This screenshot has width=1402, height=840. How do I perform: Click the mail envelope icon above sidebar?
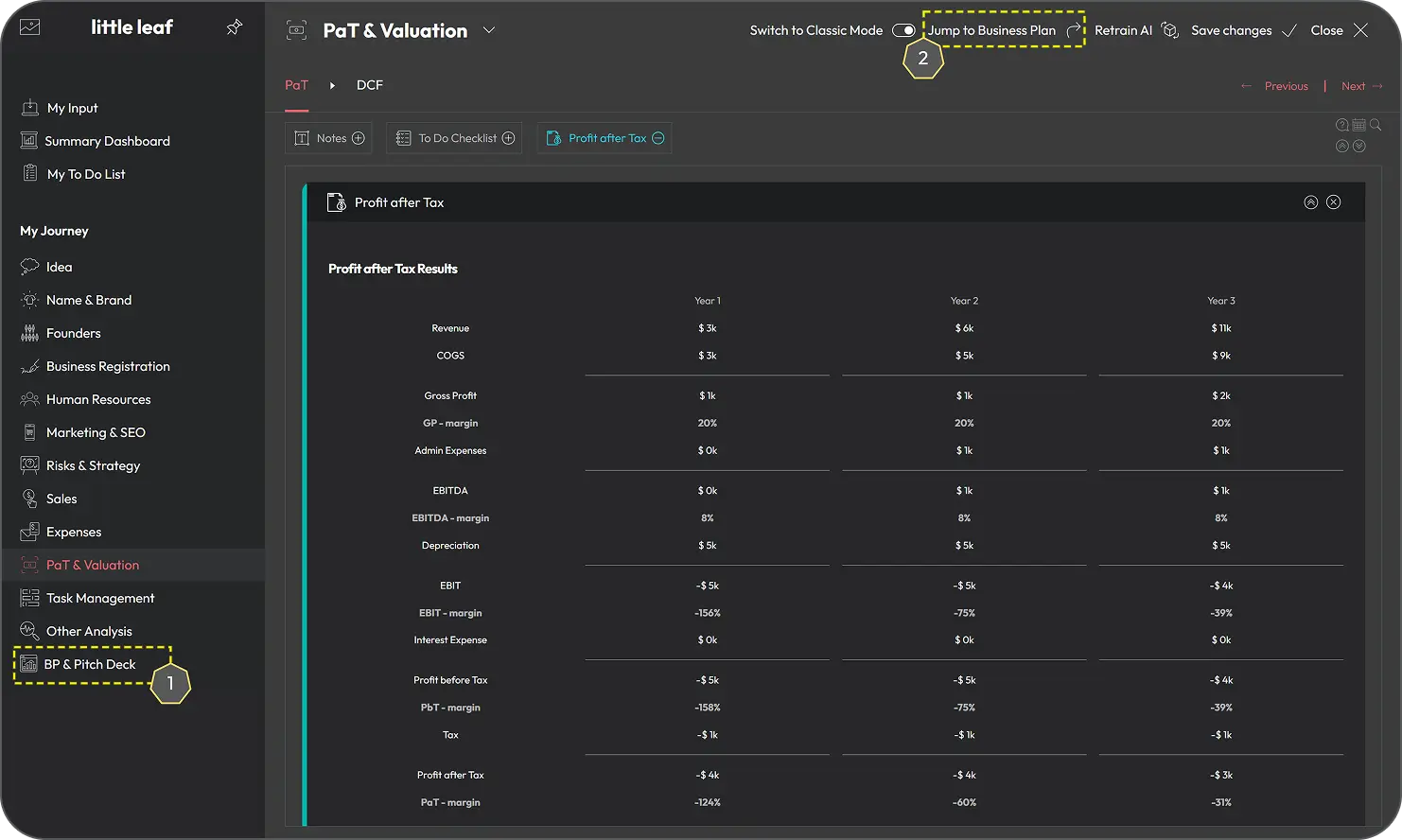pos(30,27)
